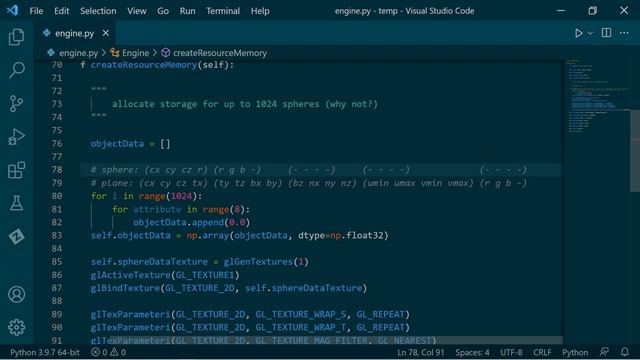This screenshot has width=640, height=360.
Task: Open the notifications bell
Action: coord(624,352)
